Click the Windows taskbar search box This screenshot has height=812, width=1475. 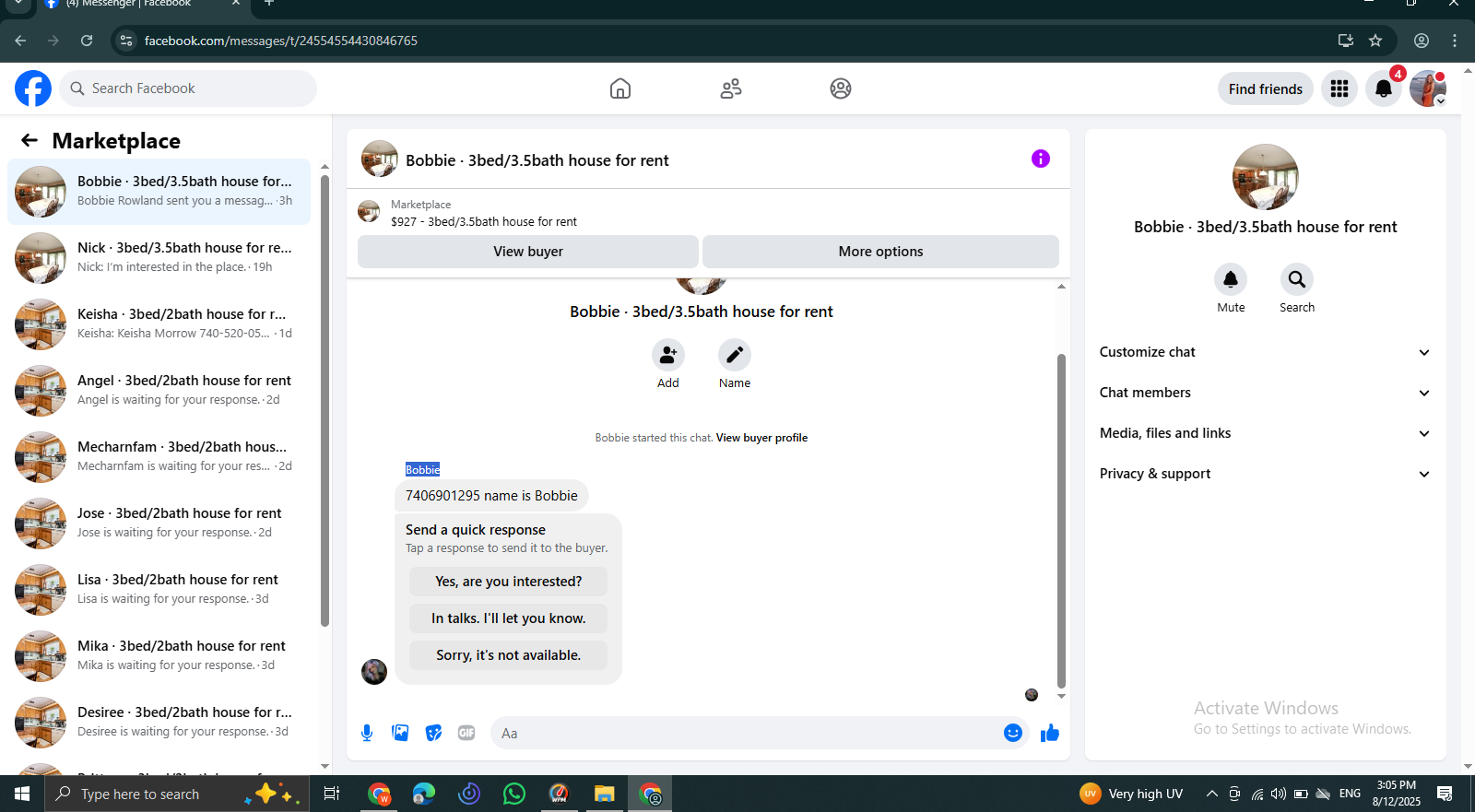pyautogui.click(x=176, y=794)
